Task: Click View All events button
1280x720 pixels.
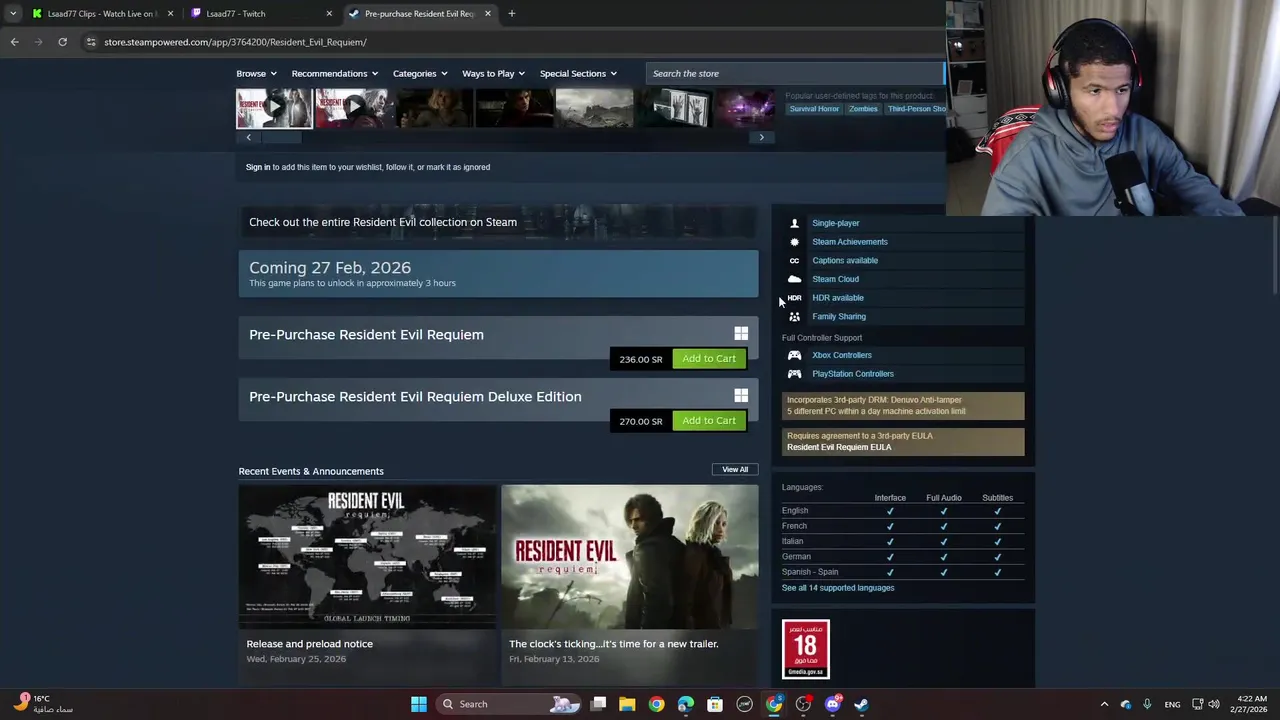Action: (x=735, y=469)
